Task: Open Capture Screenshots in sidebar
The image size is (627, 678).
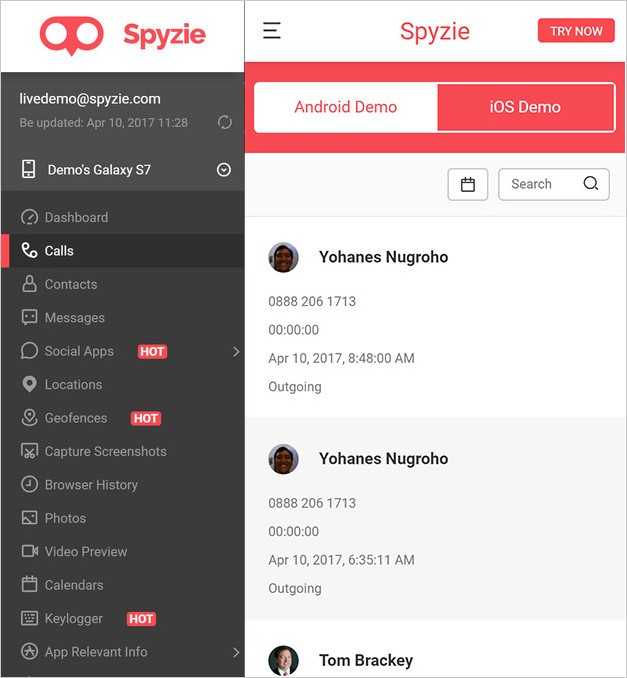Action: click(x=105, y=452)
